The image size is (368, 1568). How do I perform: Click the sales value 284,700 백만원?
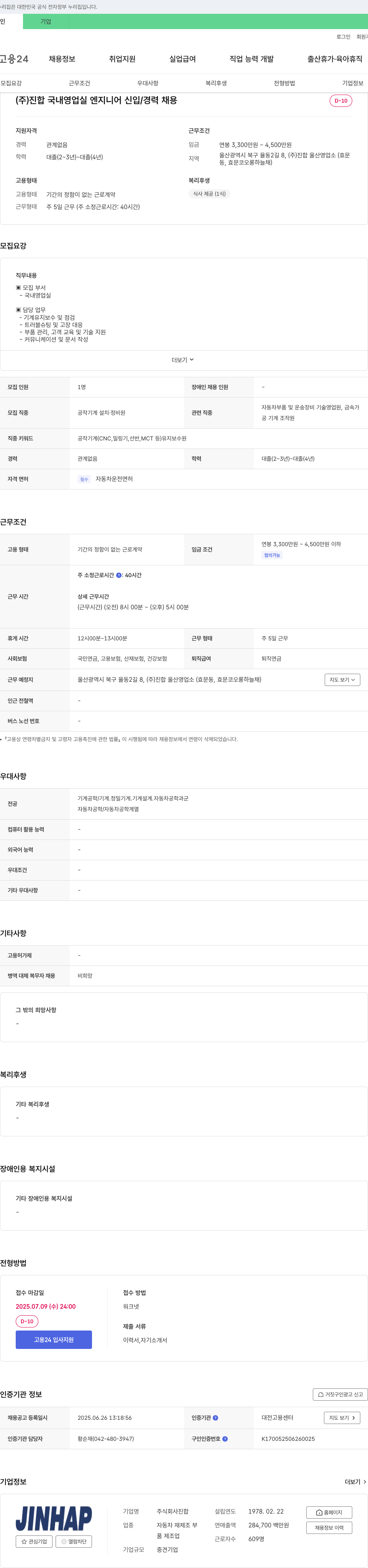(268, 1525)
